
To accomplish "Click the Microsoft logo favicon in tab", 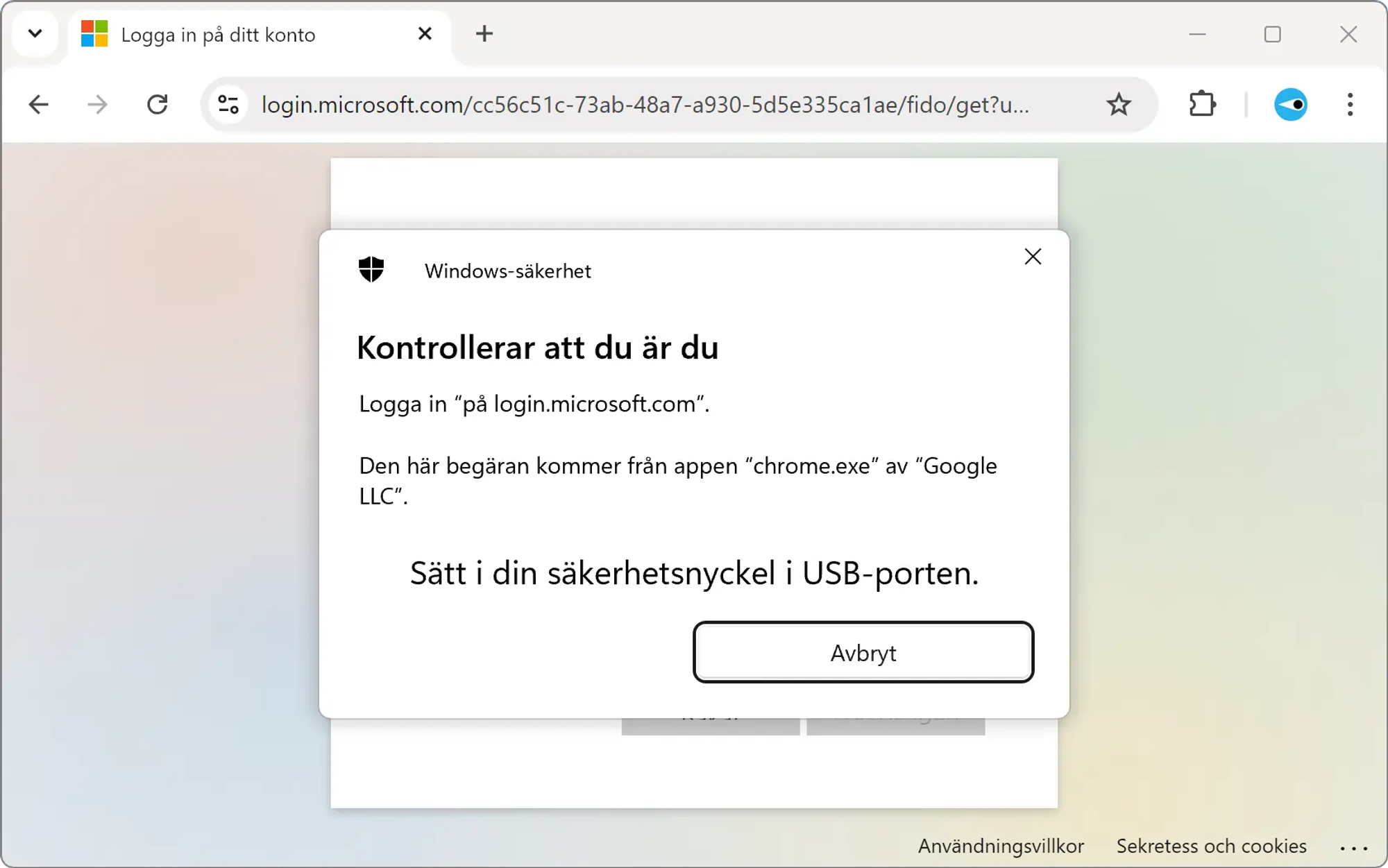I will (94, 34).
